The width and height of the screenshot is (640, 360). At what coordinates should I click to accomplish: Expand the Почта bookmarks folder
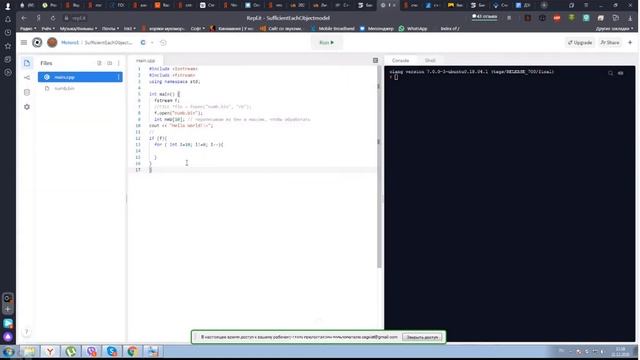click(x=110, y=29)
